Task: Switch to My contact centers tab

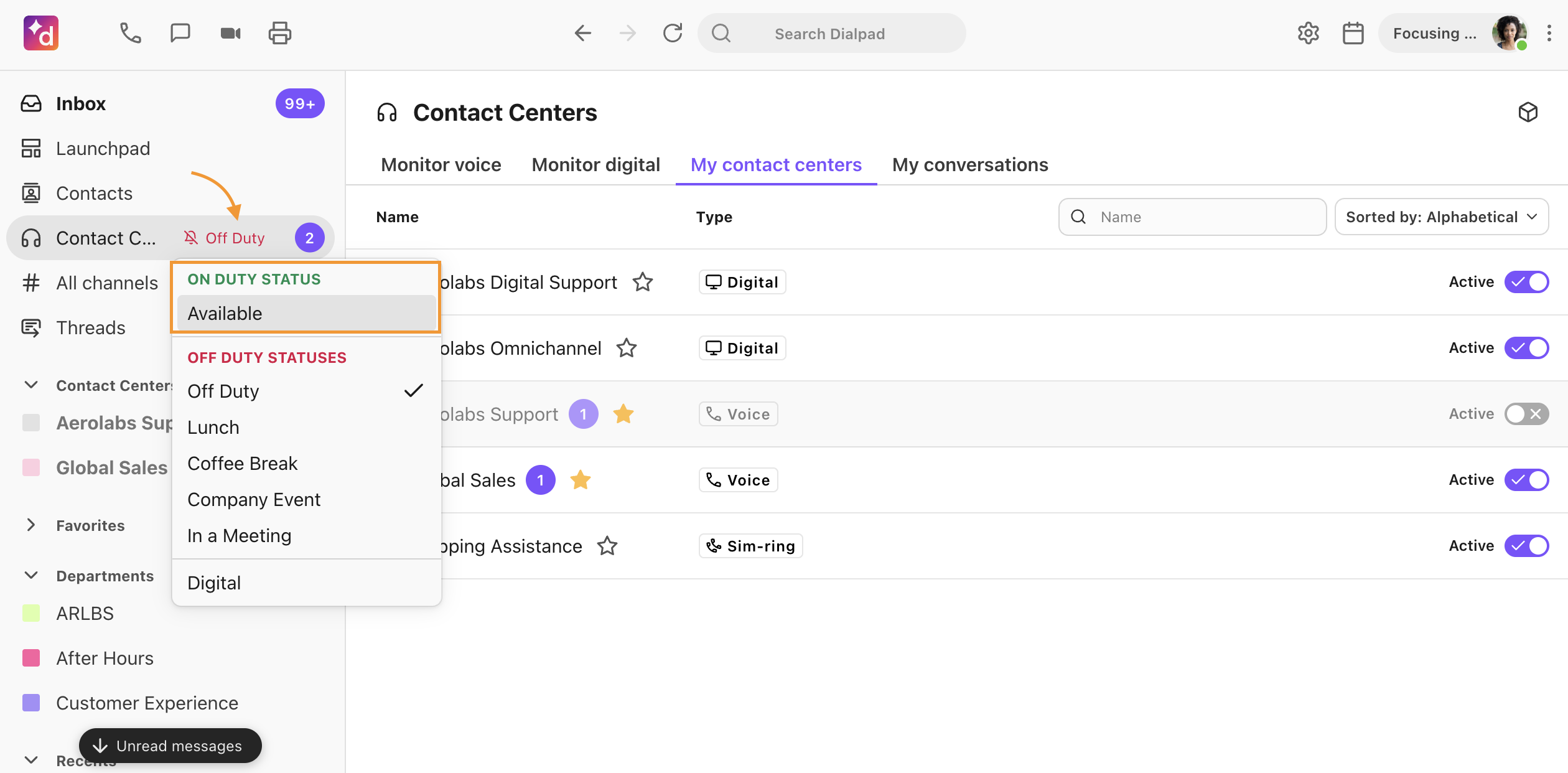Action: point(776,164)
